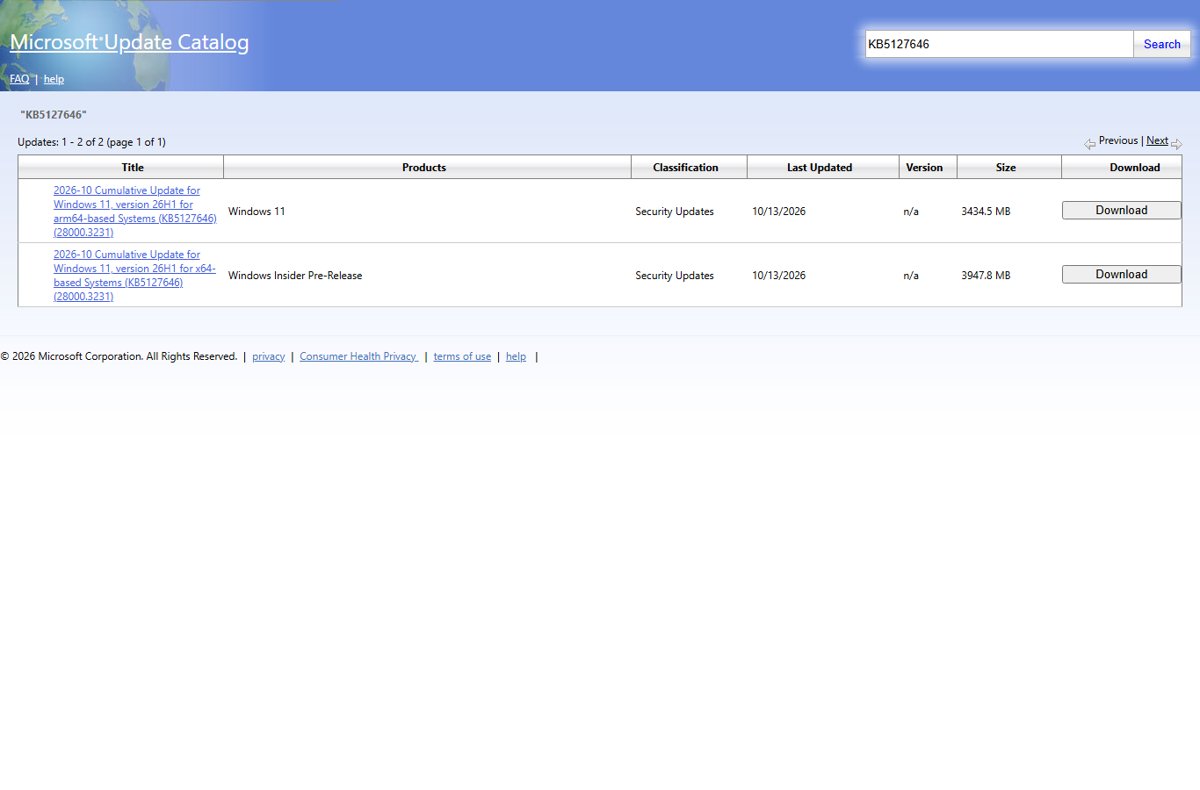Open the privacy footer link
The width and height of the screenshot is (1200, 790).
pyautogui.click(x=268, y=356)
